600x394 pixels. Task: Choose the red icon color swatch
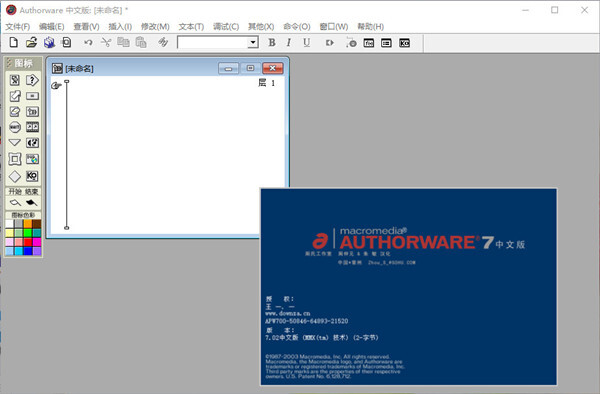28,242
